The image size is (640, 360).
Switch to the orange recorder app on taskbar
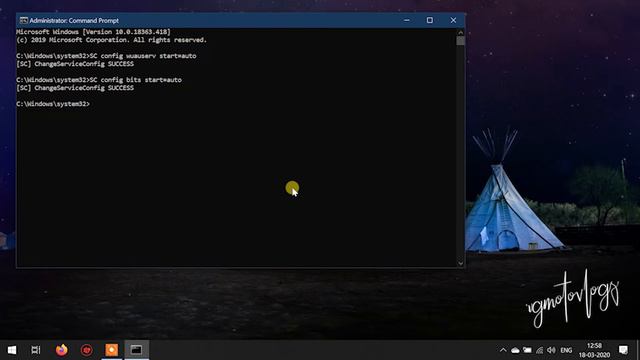tap(111, 350)
